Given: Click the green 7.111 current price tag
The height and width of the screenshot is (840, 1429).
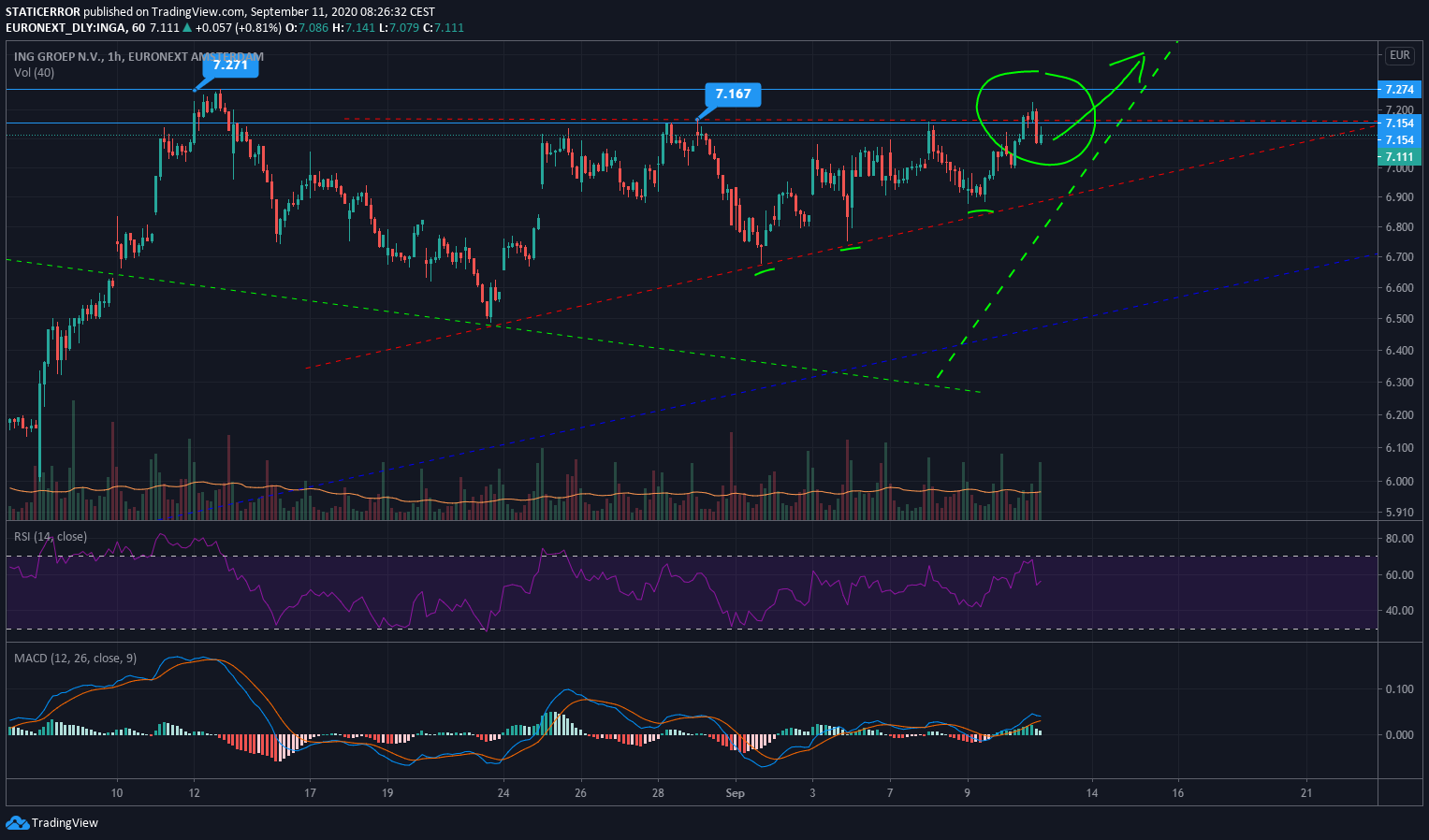Looking at the screenshot, I should (x=1400, y=157).
